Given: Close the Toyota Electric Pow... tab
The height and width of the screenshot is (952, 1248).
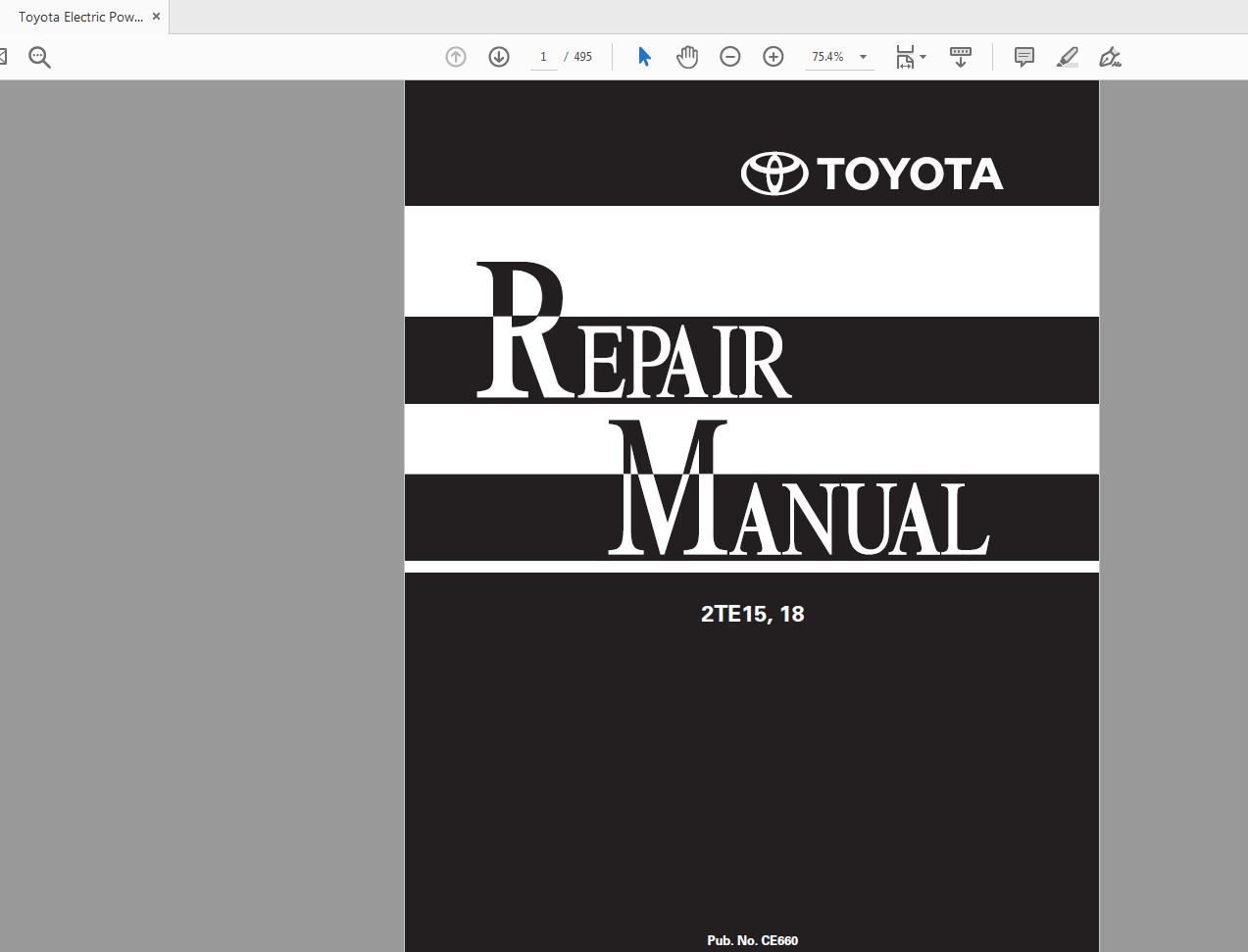Looking at the screenshot, I should (156, 17).
